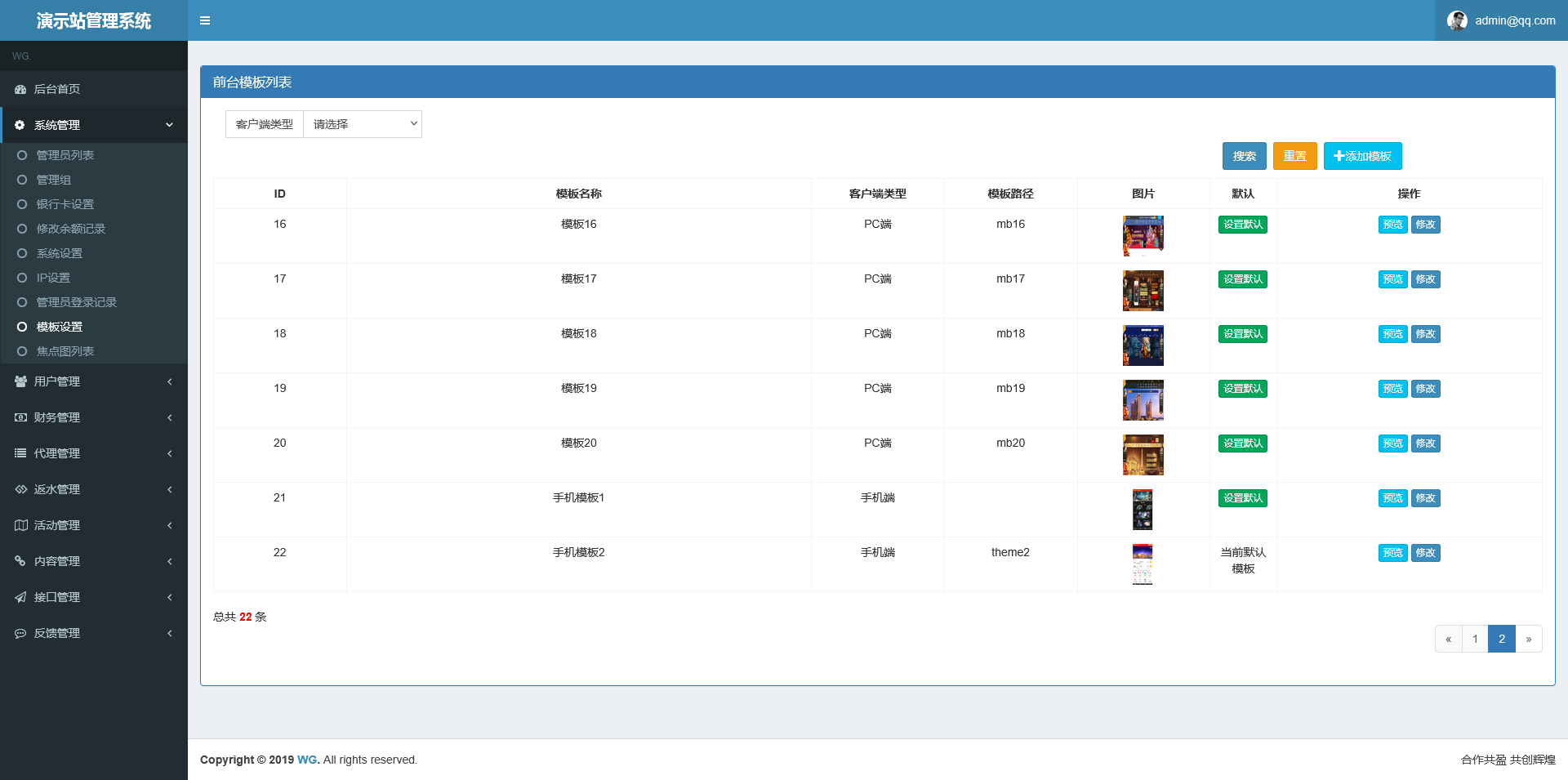Click the gear icon beside 系统管理
The width and height of the screenshot is (1568, 780).
click(x=20, y=125)
